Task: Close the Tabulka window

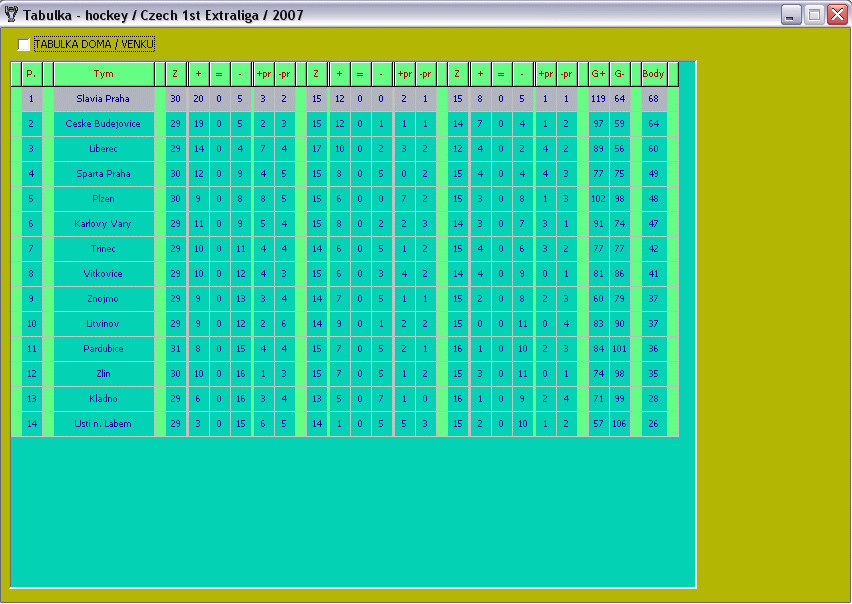Action: tap(837, 15)
